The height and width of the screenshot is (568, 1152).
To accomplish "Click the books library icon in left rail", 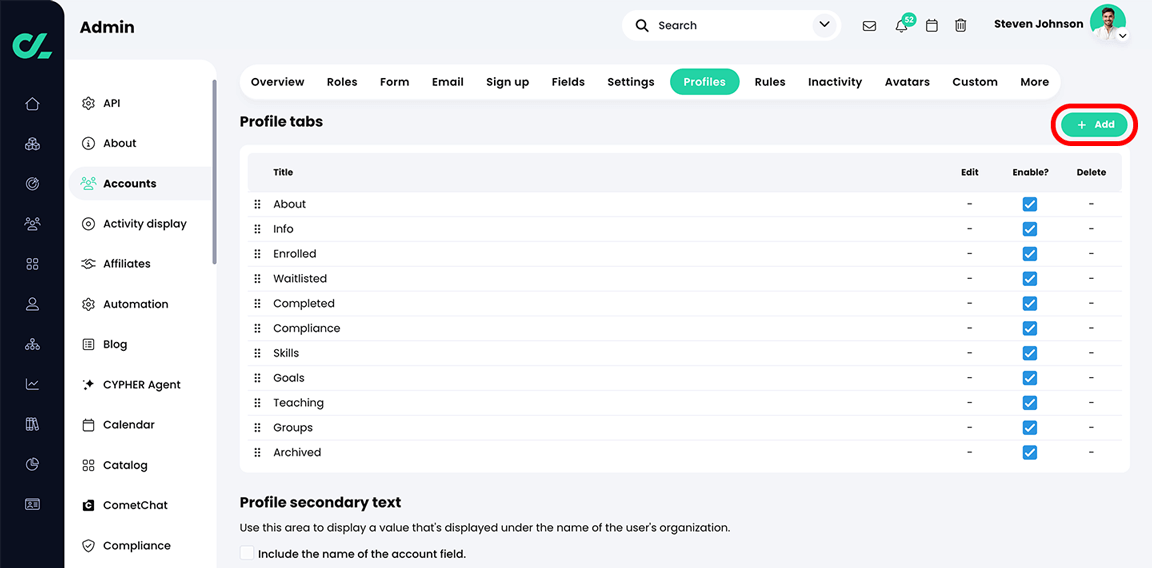I will click(x=32, y=424).
